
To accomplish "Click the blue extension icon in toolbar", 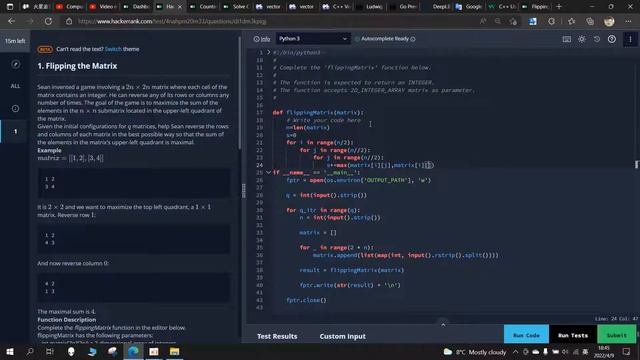I will 533,21.
